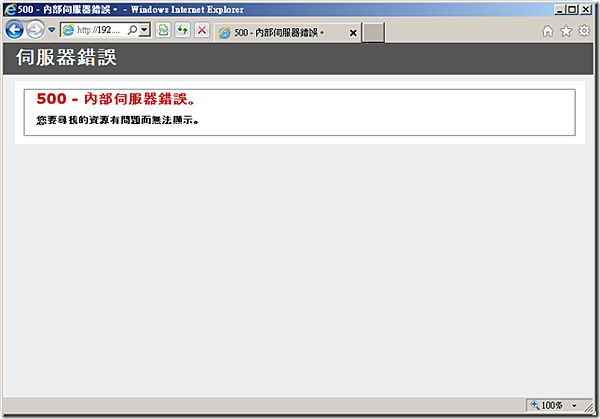Click the Forward navigation arrow

pyautogui.click(x=36, y=30)
